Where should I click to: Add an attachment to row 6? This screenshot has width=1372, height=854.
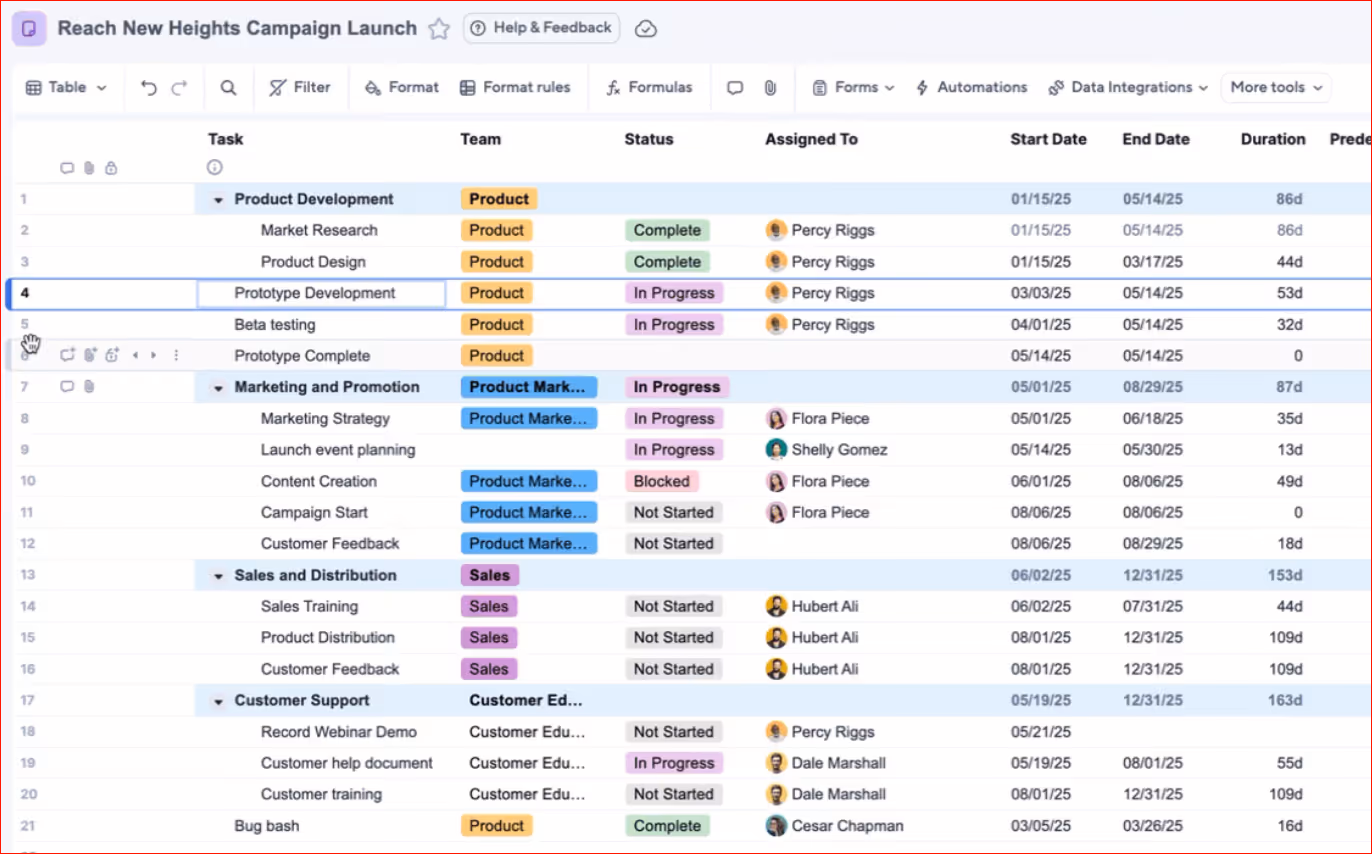(x=90, y=355)
